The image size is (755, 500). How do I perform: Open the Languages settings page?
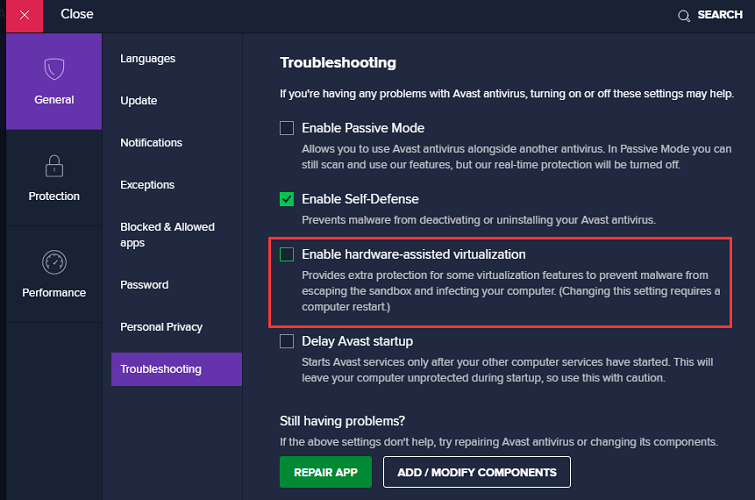point(148,59)
